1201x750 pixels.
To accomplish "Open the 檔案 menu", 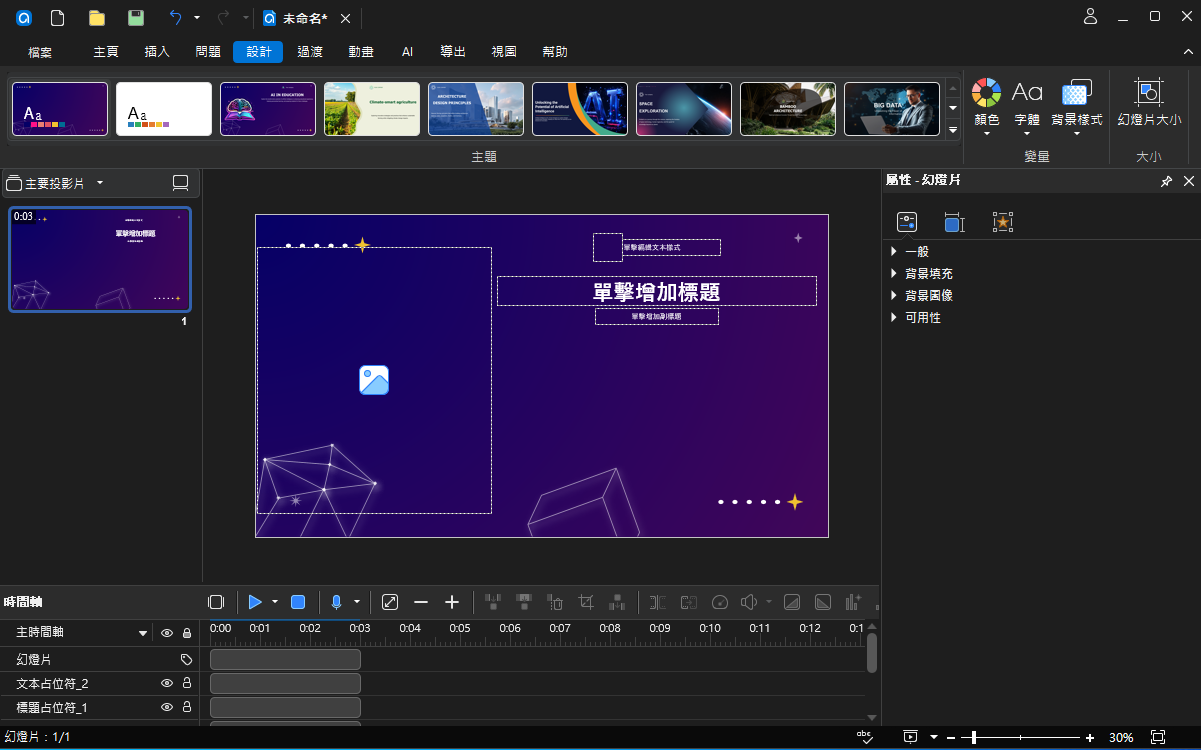I will pos(40,52).
